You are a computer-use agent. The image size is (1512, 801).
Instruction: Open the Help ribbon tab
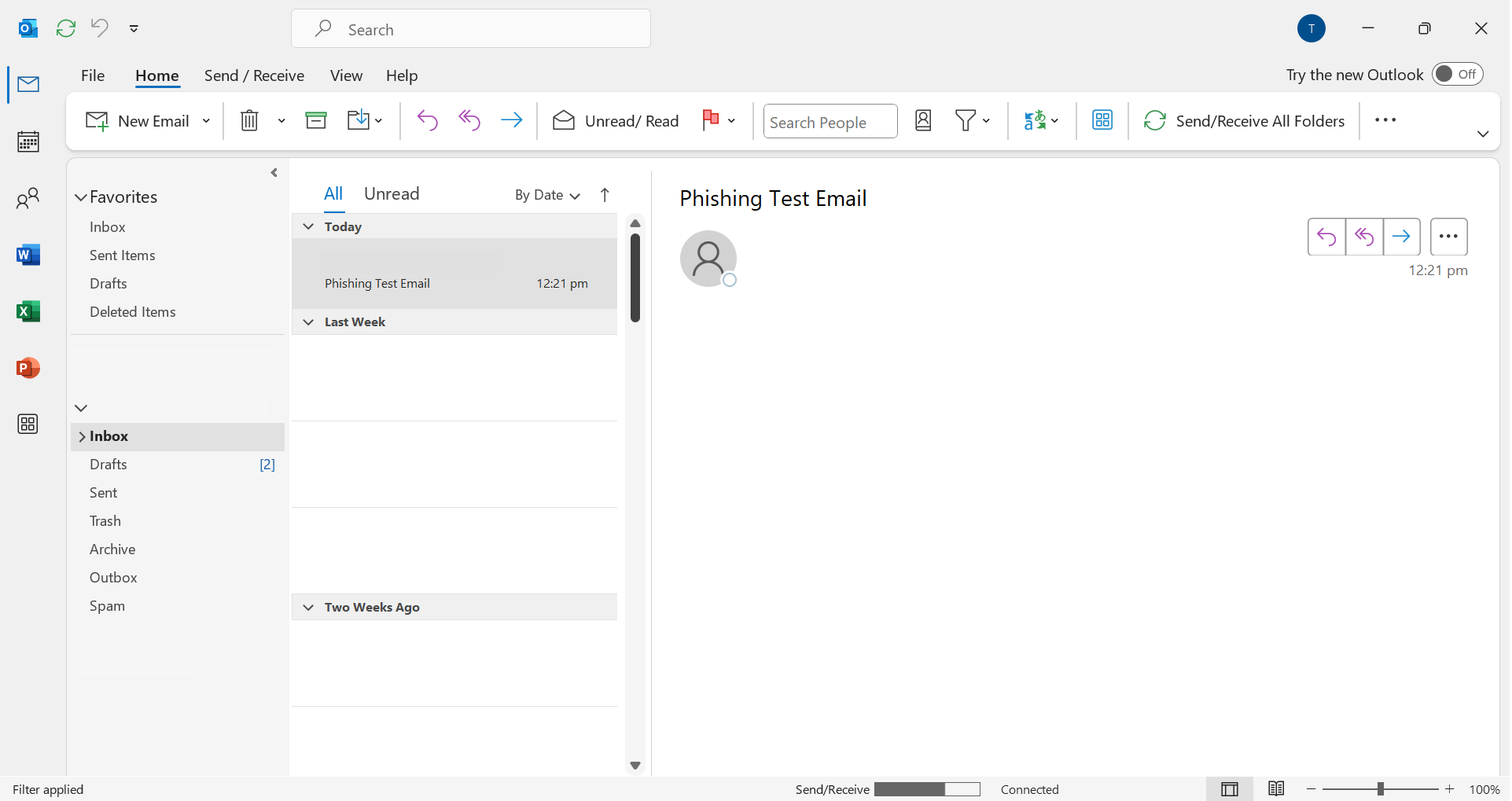click(402, 75)
